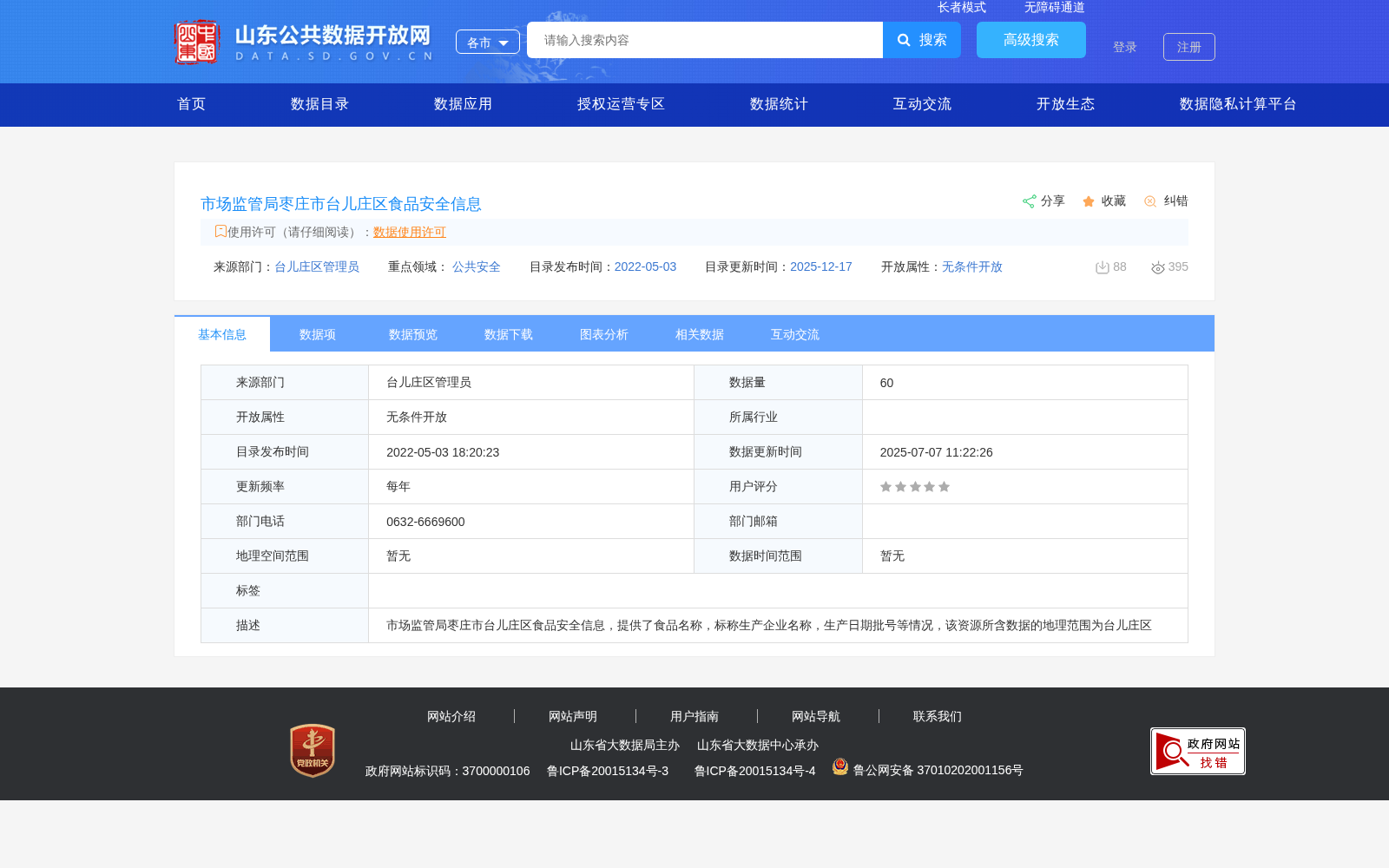Switch to the 数据下载 tab

509,334
